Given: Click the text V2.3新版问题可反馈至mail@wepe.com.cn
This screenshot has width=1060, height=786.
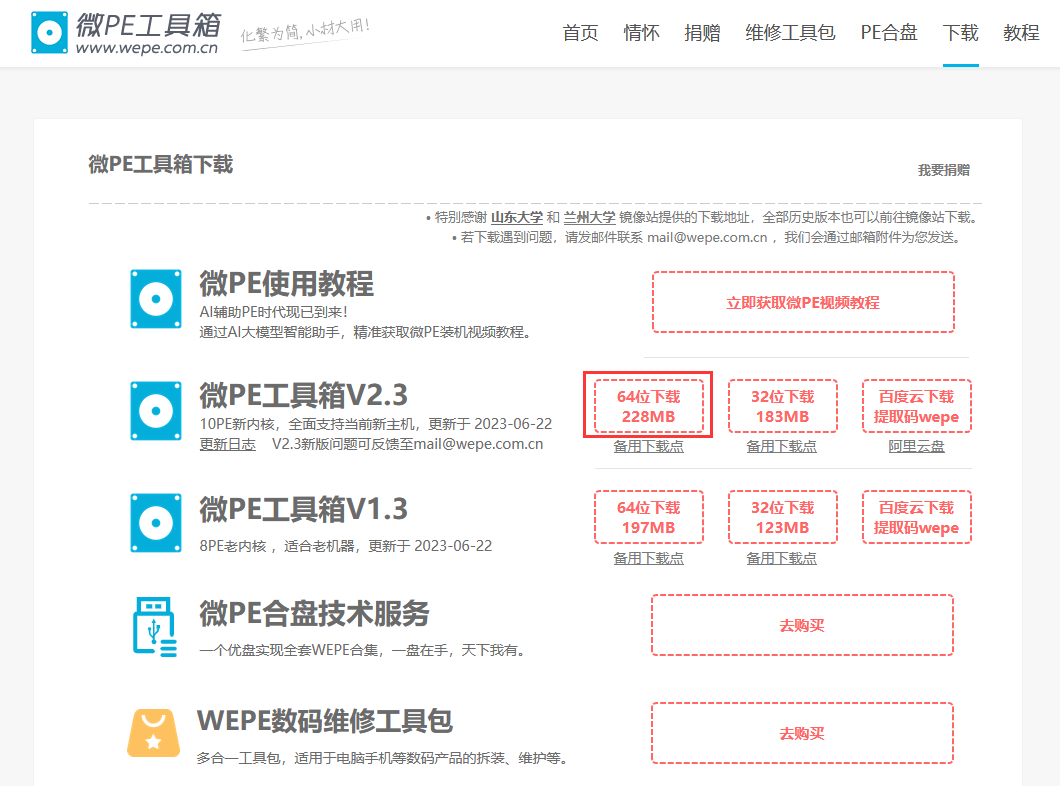Looking at the screenshot, I should (408, 444).
